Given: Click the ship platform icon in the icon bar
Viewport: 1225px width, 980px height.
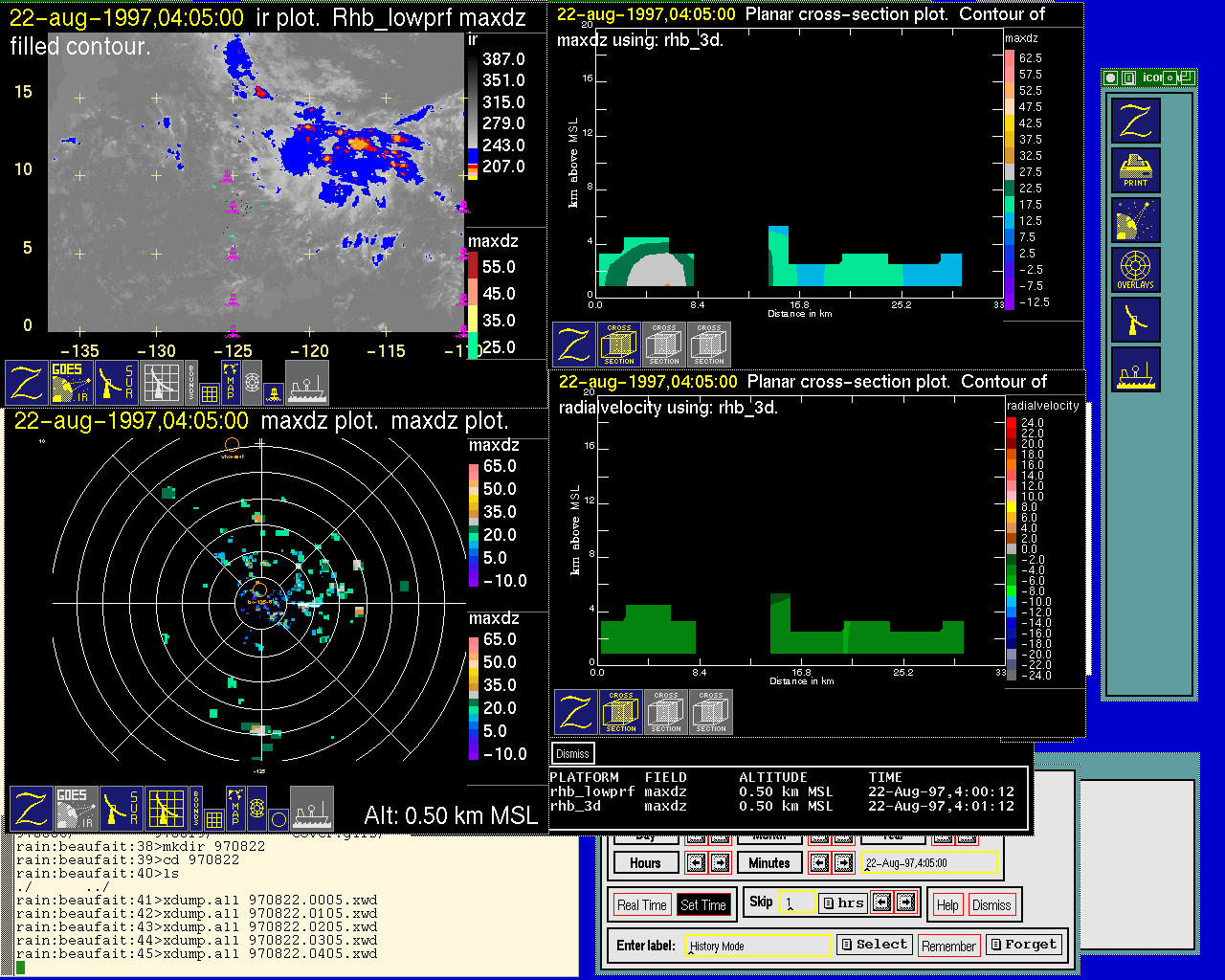Looking at the screenshot, I should [1135, 369].
